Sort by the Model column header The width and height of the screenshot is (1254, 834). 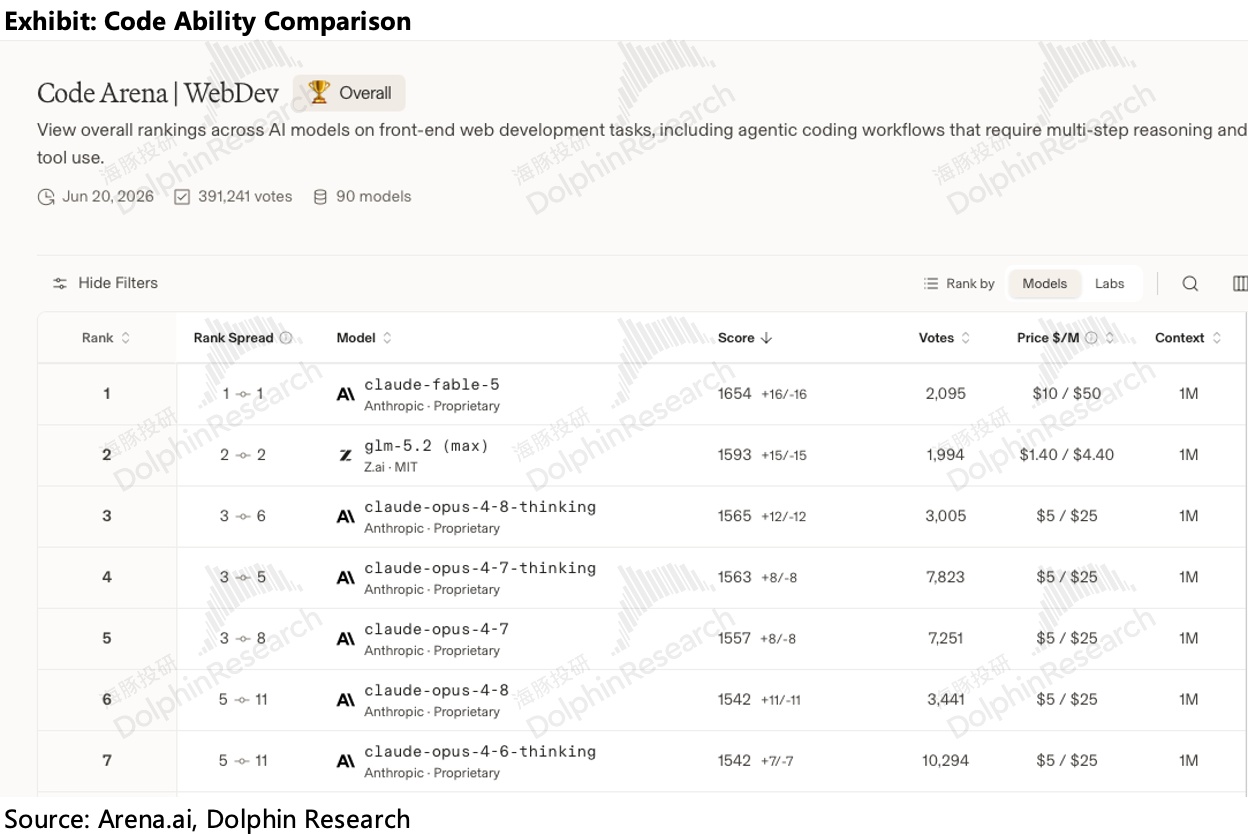[364, 338]
